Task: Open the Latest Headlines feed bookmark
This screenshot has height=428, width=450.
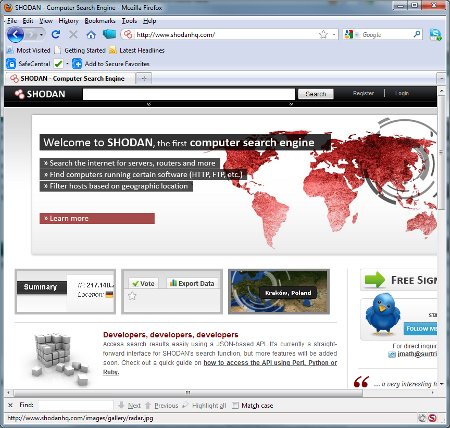Action: tap(137, 50)
